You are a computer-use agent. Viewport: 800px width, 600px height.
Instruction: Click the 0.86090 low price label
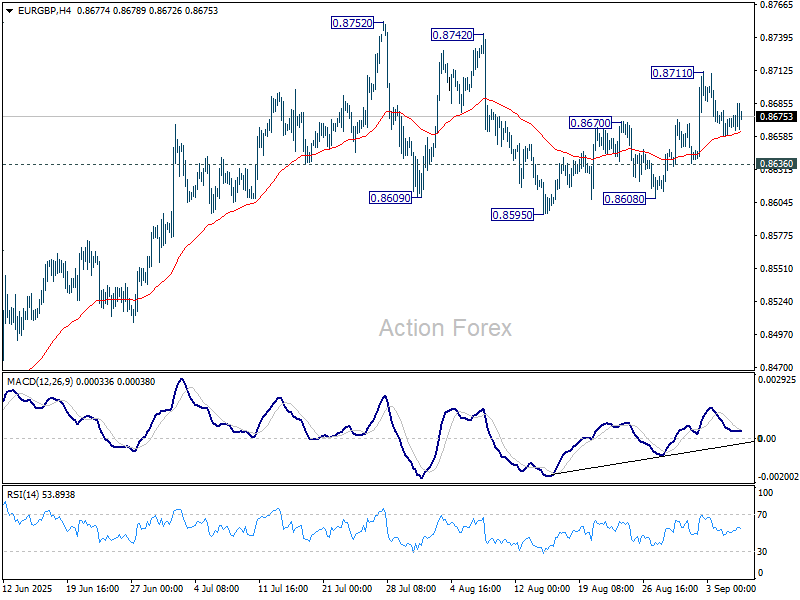pyautogui.click(x=390, y=198)
